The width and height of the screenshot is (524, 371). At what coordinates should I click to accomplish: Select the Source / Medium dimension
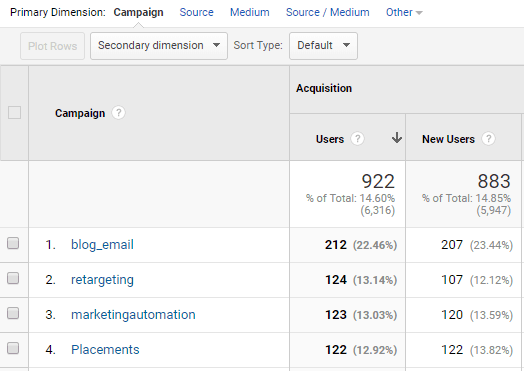(x=328, y=12)
